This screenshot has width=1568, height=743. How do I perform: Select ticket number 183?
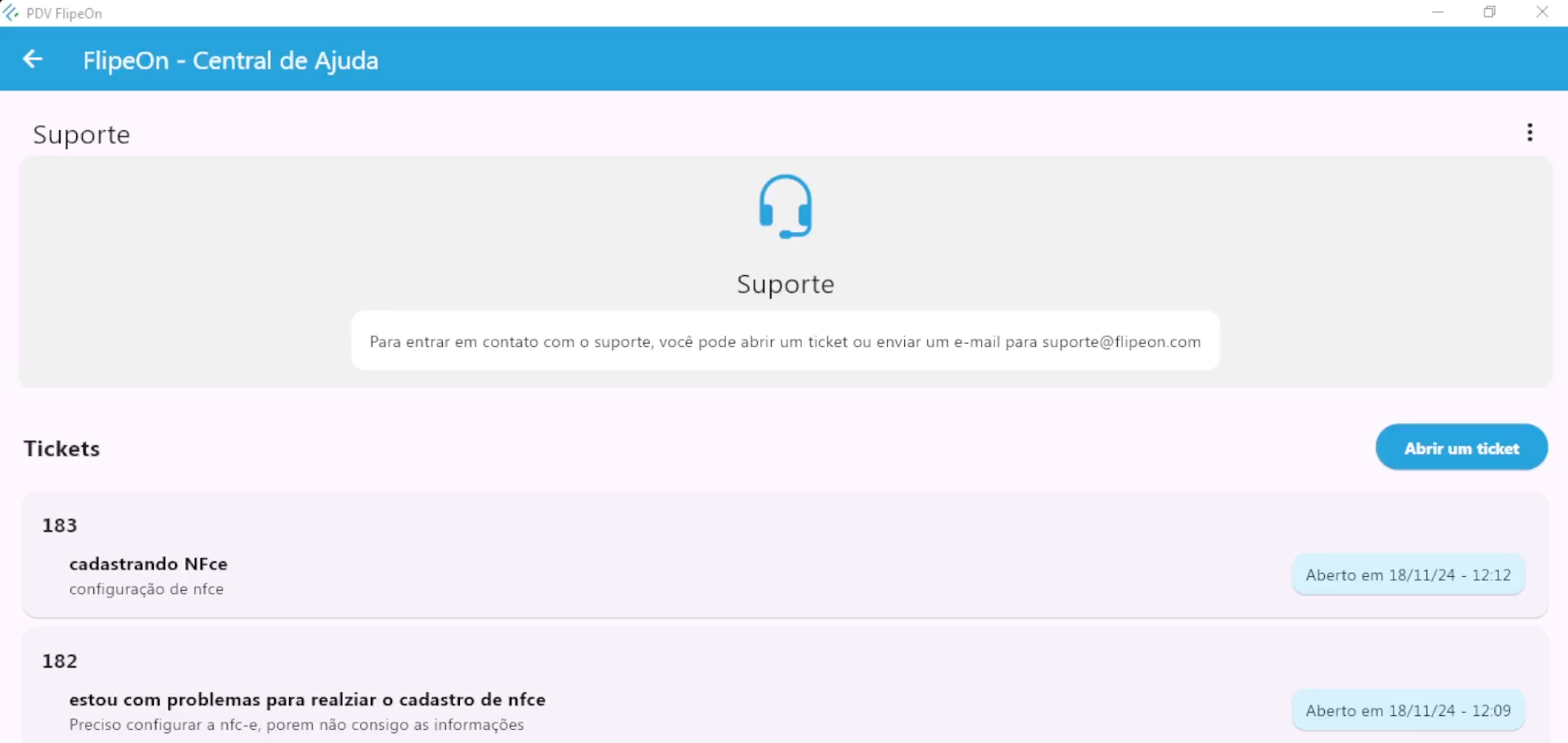click(60, 525)
